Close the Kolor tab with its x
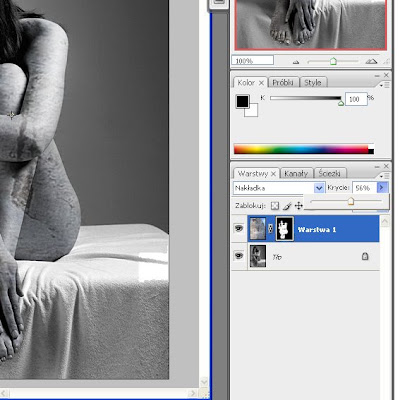Image resolution: width=400 pixels, height=400 pixels. (261, 83)
